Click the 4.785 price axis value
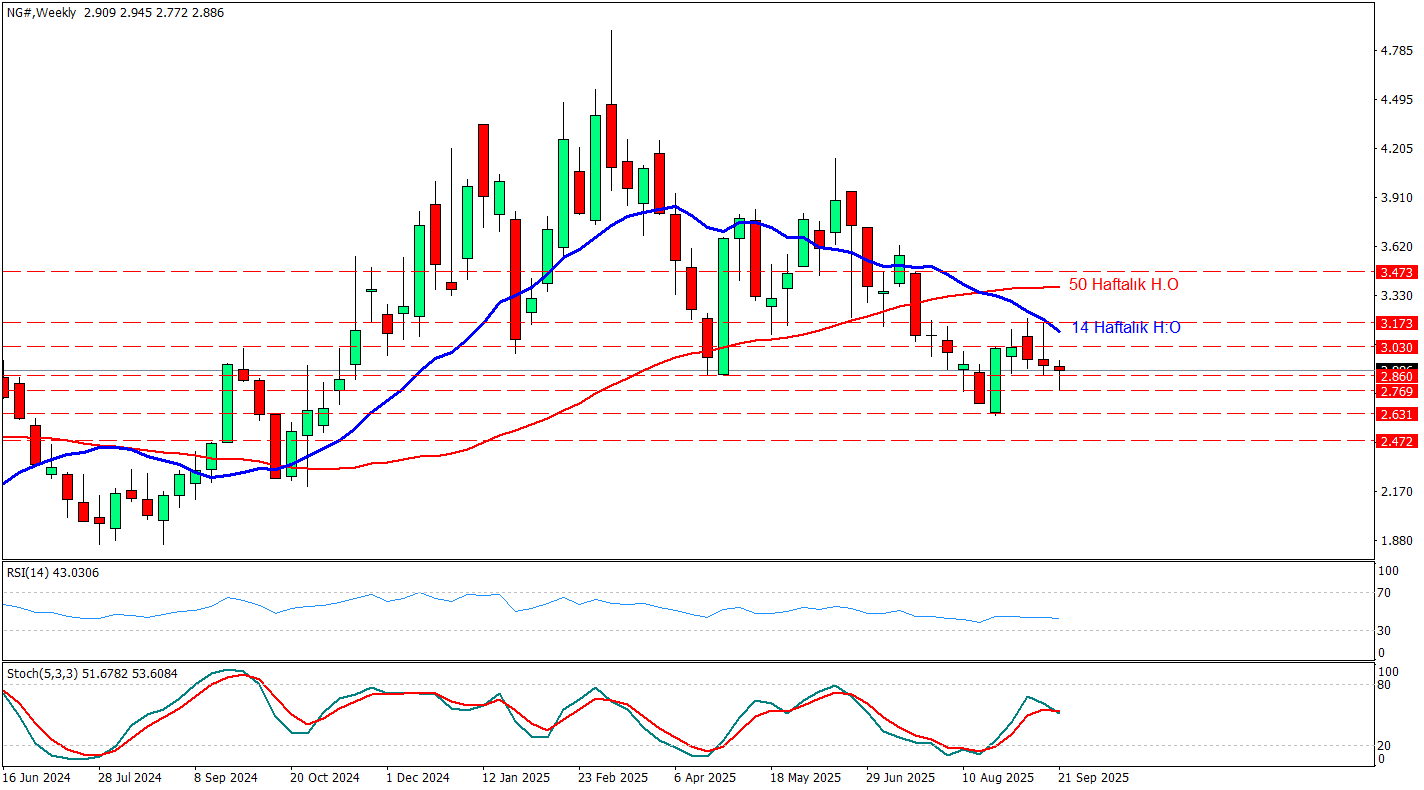The width and height of the screenshot is (1424, 790). pos(1395,50)
